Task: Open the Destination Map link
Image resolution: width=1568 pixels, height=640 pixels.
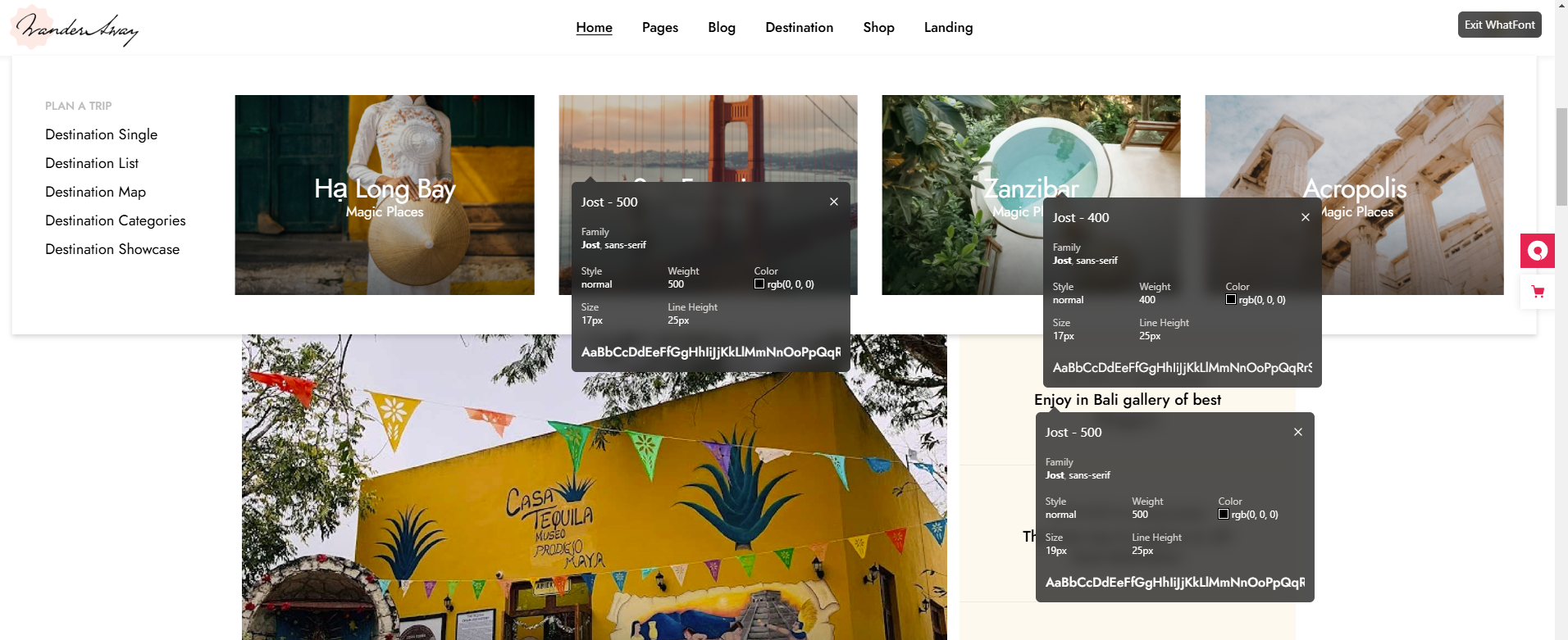Action: click(x=96, y=192)
